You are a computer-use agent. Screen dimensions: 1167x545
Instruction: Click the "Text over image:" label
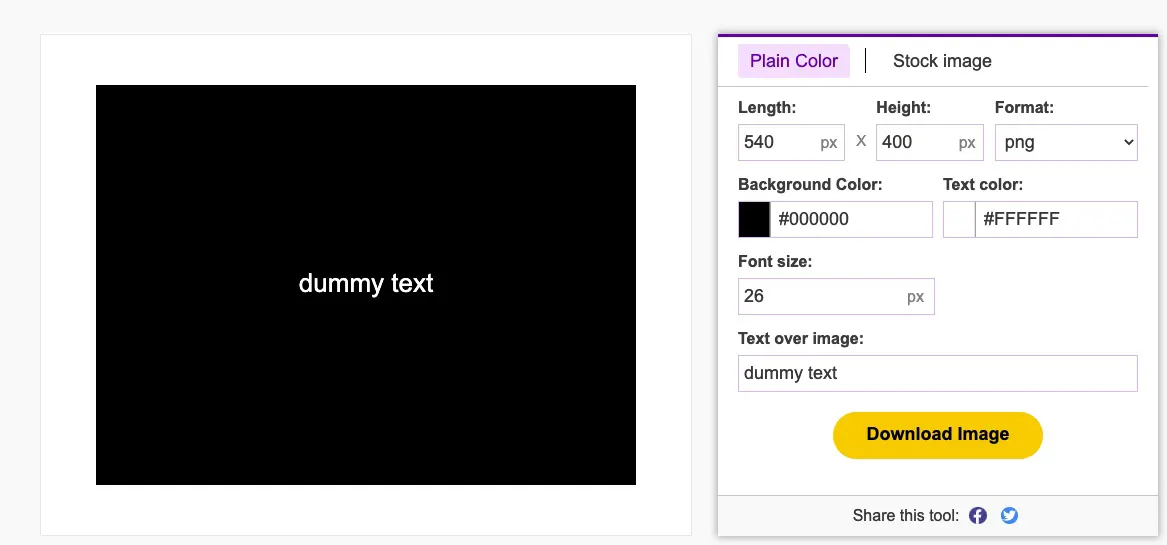click(x=801, y=339)
